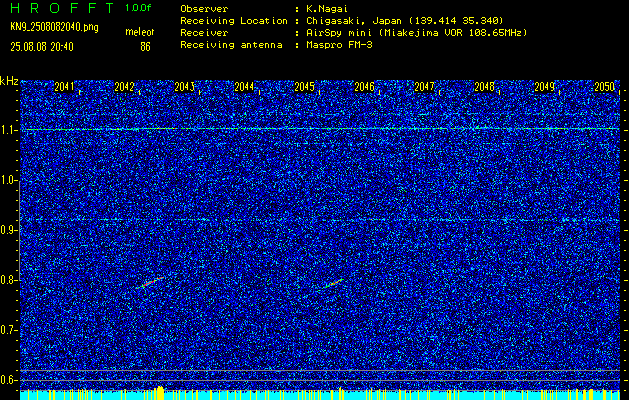Image resolution: width=629 pixels, height=400 pixels.
Task: Click the Receiving Location field label
Action: tap(234, 21)
